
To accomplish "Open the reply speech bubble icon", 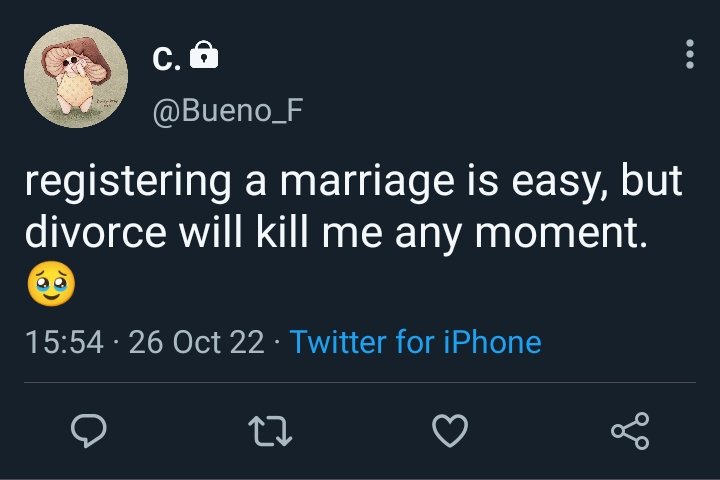I will click(x=89, y=430).
